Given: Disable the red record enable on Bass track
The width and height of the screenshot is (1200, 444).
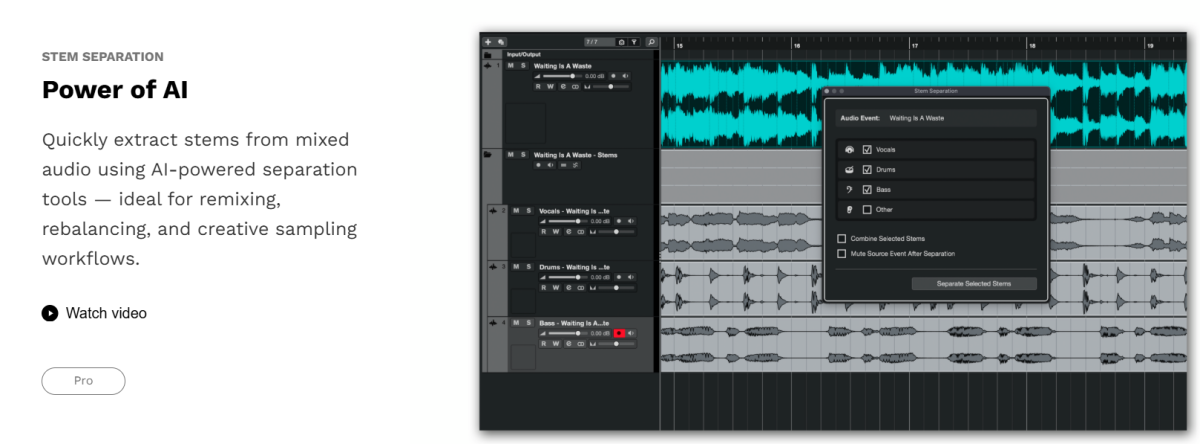Looking at the screenshot, I should point(619,333).
